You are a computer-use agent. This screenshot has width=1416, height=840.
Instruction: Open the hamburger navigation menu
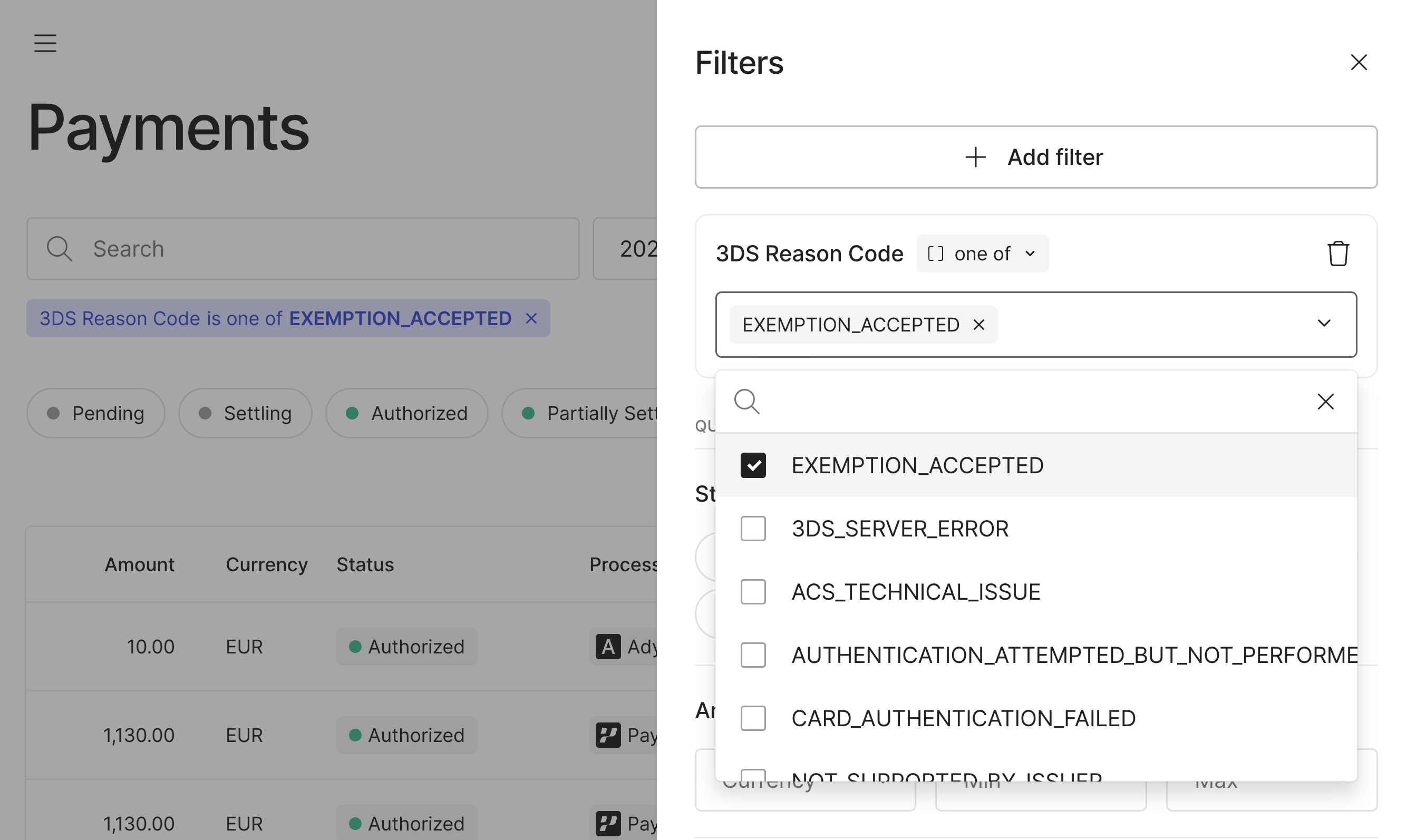[45, 43]
